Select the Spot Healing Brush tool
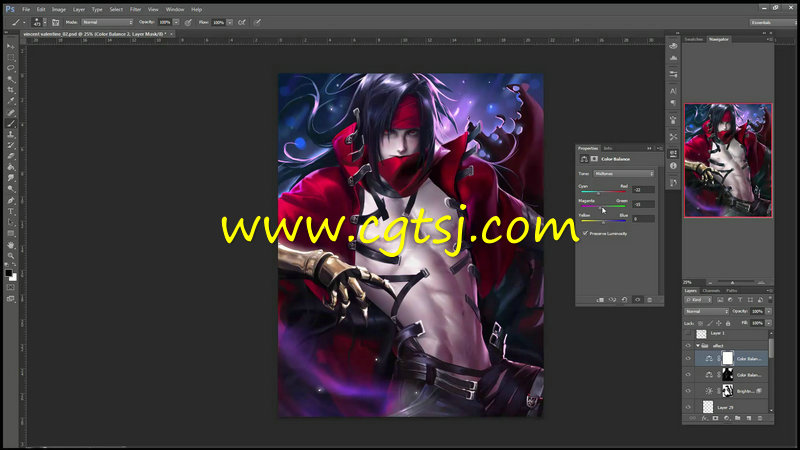800x450 pixels. click(11, 112)
